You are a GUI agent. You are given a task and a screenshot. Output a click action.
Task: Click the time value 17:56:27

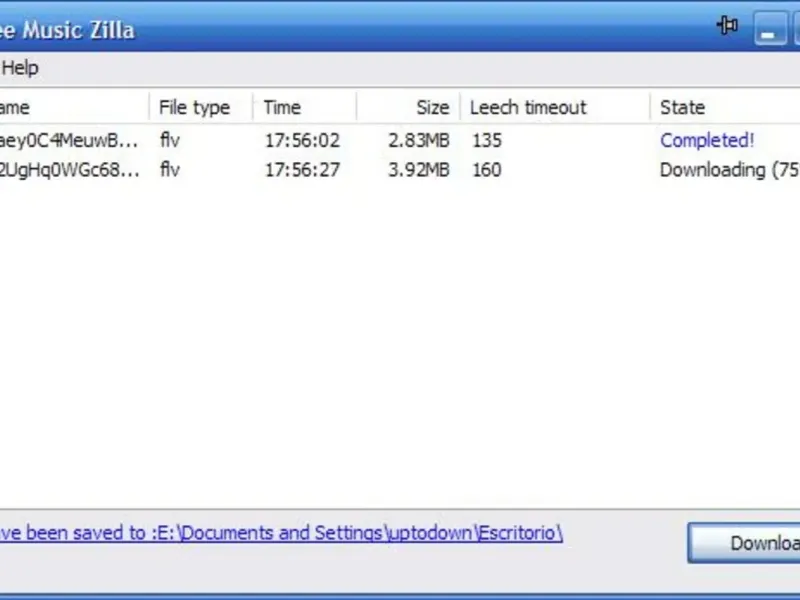tap(302, 170)
